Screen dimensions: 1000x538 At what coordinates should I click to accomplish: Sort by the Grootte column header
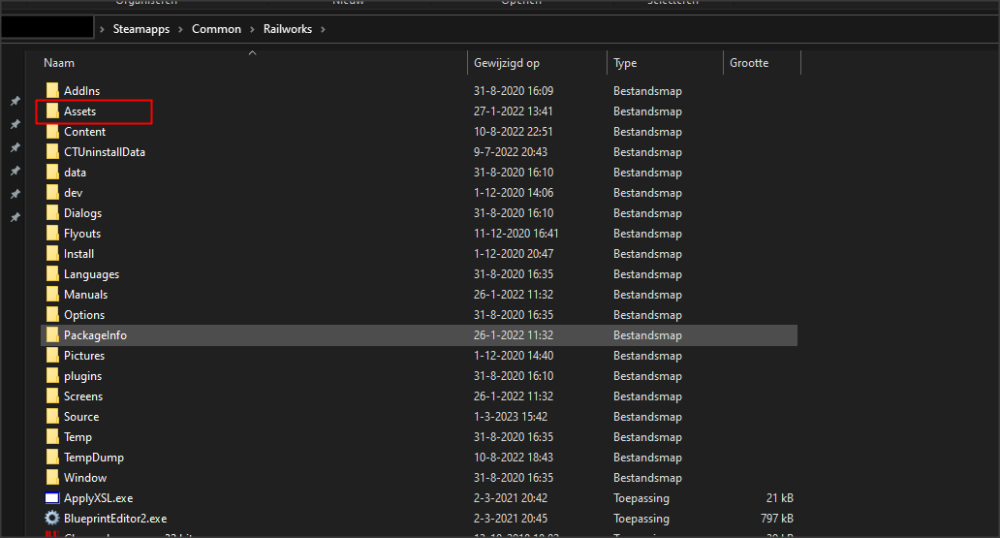click(x=749, y=63)
